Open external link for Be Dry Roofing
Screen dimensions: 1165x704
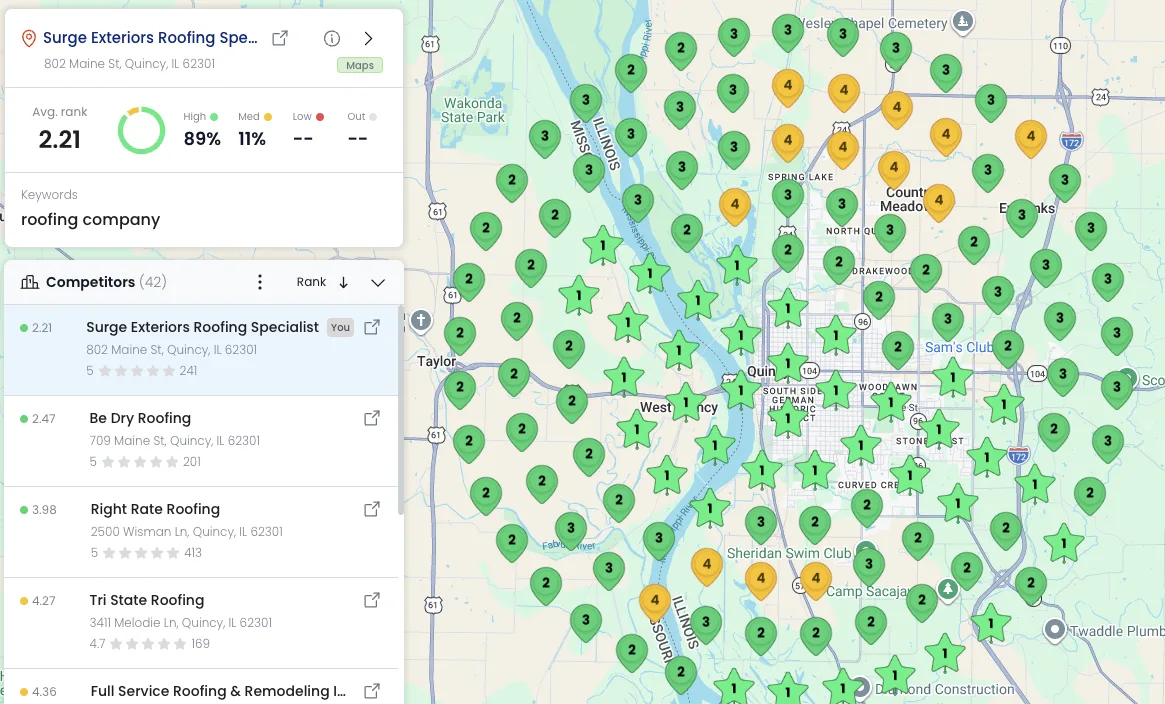click(x=372, y=418)
